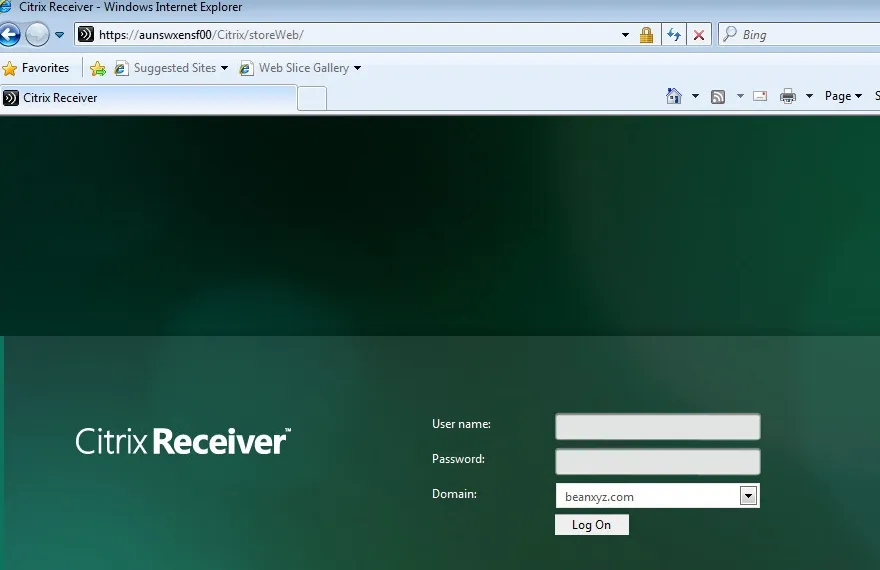The height and width of the screenshot is (570, 880).
Task: Go to home page with Home icon
Action: point(673,96)
